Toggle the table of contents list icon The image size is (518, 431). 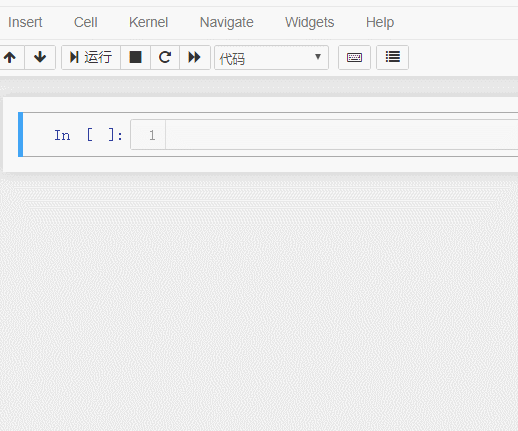point(392,57)
